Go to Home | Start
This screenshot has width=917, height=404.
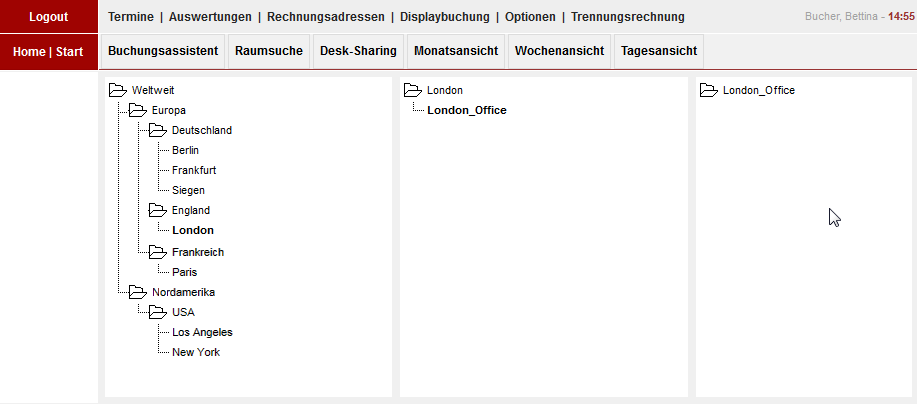[49, 51]
